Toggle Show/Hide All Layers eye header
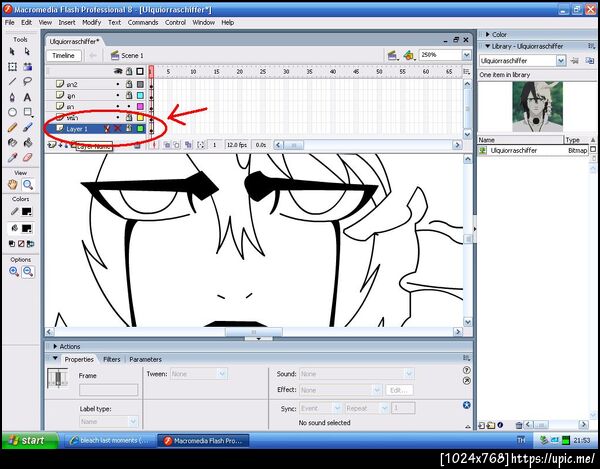The image size is (600, 469). pyautogui.click(x=118, y=71)
